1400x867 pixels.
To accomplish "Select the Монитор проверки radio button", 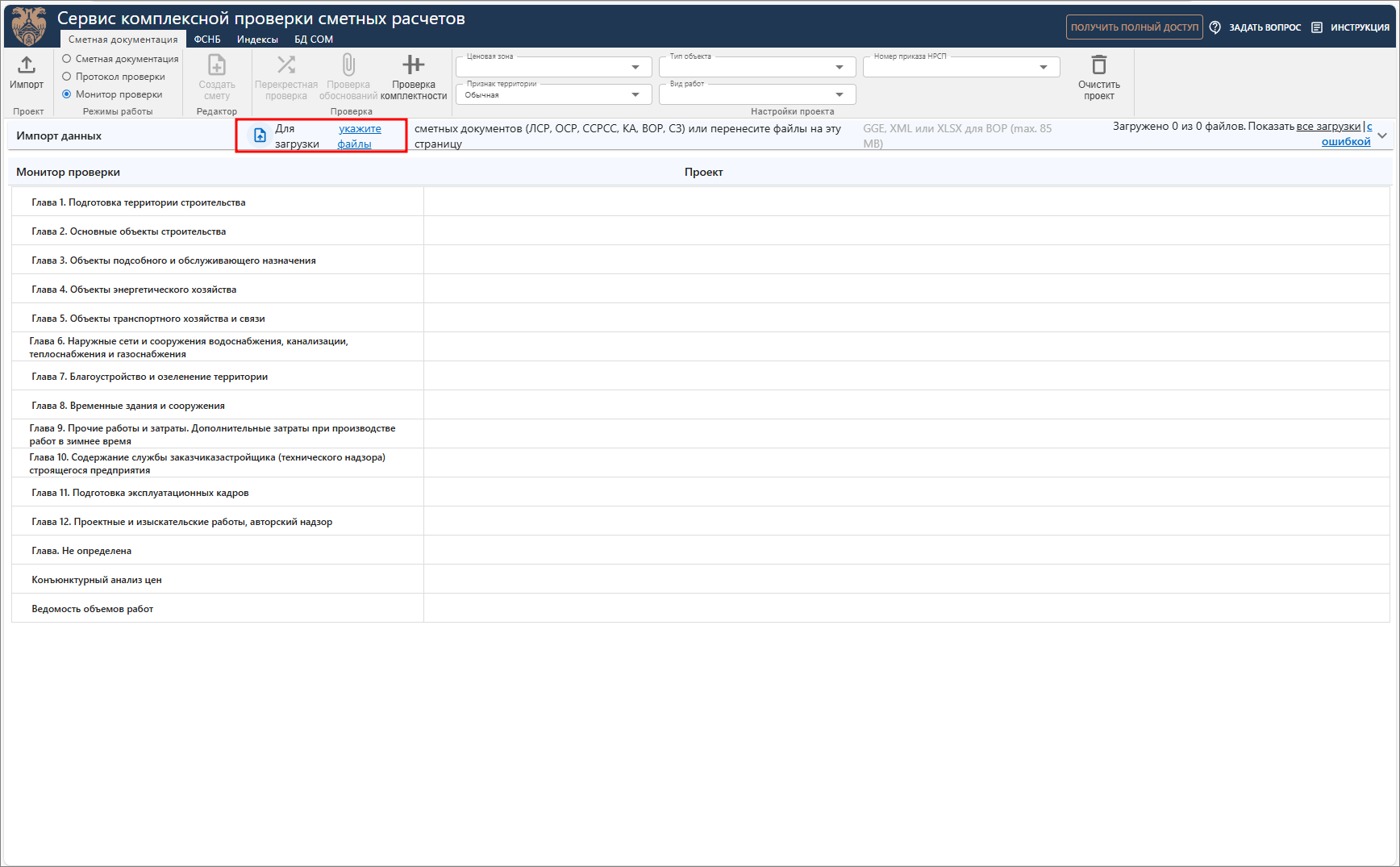I will click(67, 94).
